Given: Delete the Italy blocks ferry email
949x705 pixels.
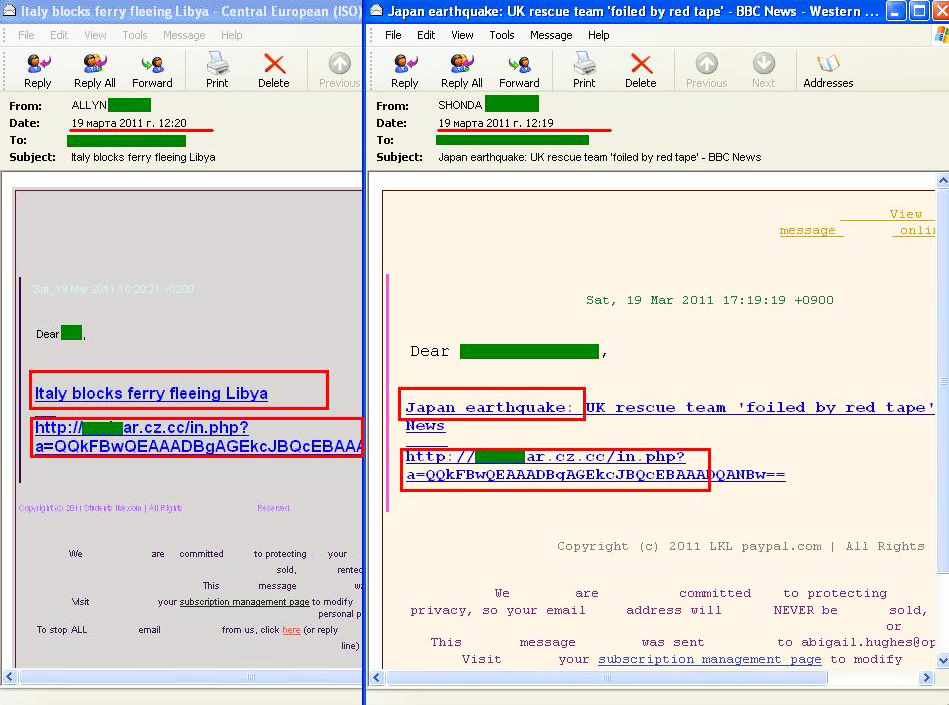Looking at the screenshot, I should 274,71.
